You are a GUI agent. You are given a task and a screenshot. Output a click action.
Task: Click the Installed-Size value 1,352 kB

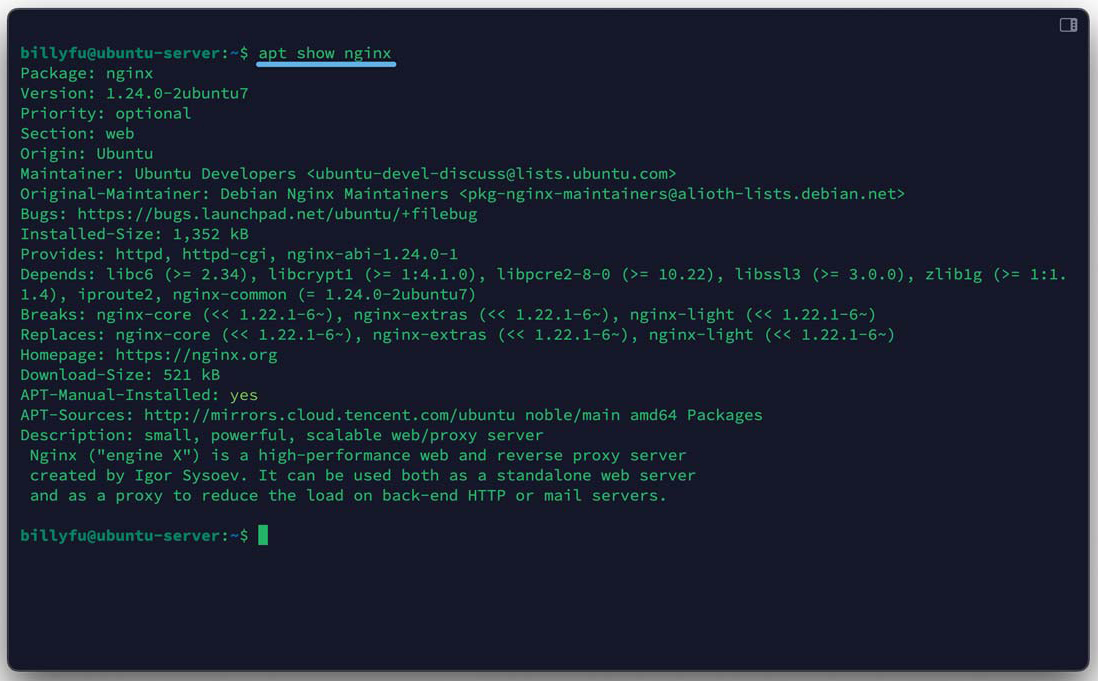click(210, 234)
